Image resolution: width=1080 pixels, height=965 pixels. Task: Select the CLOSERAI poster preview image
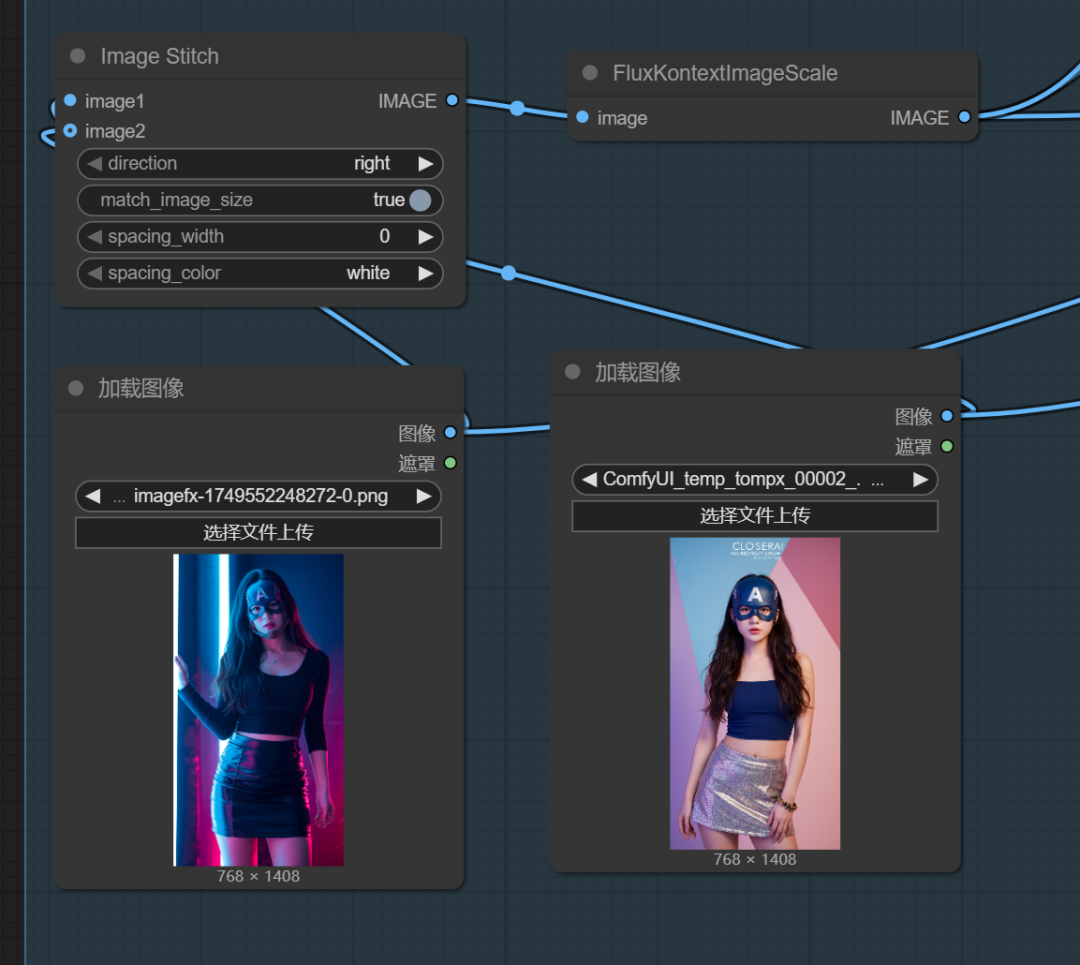(755, 694)
